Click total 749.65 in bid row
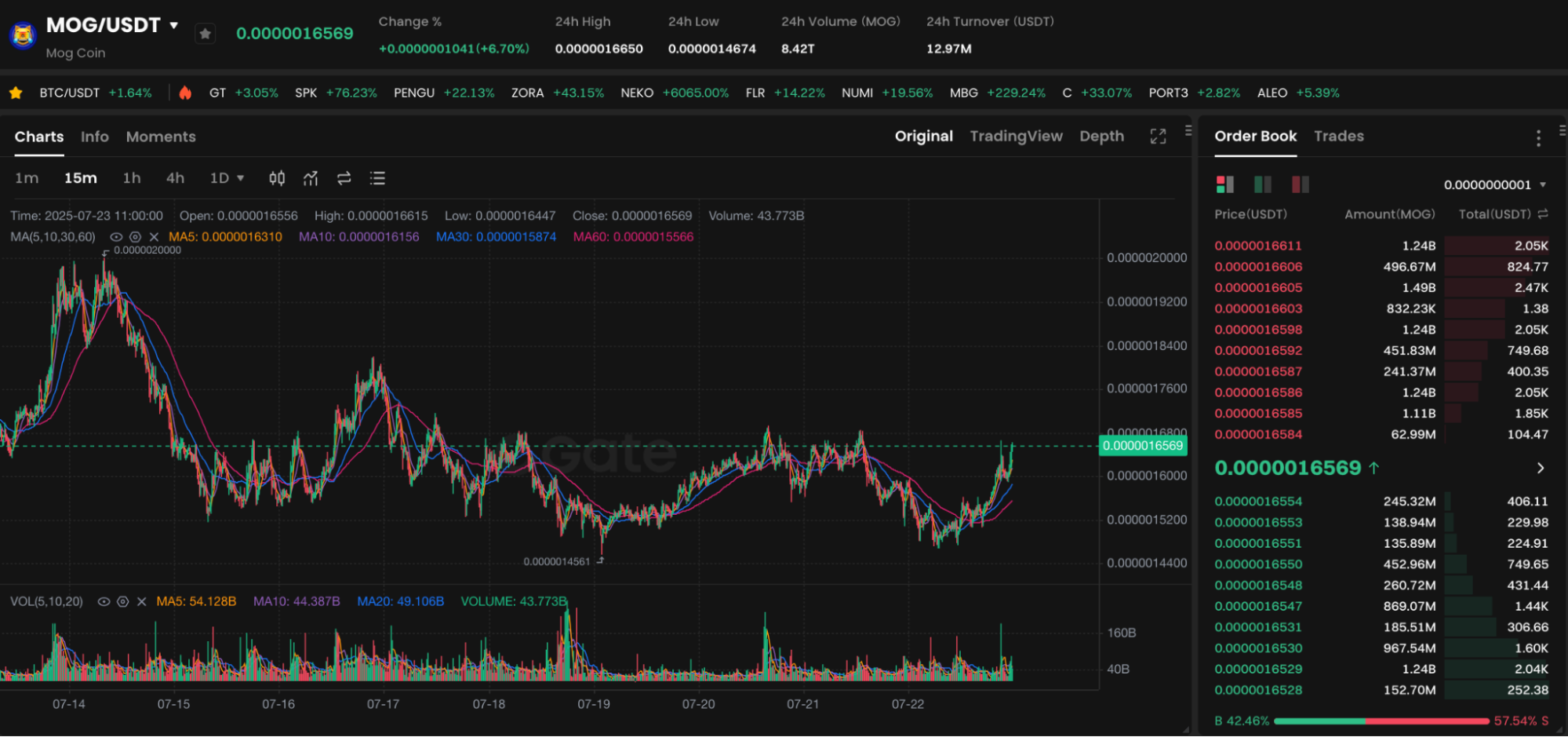This screenshot has width=1568, height=737. click(1527, 564)
